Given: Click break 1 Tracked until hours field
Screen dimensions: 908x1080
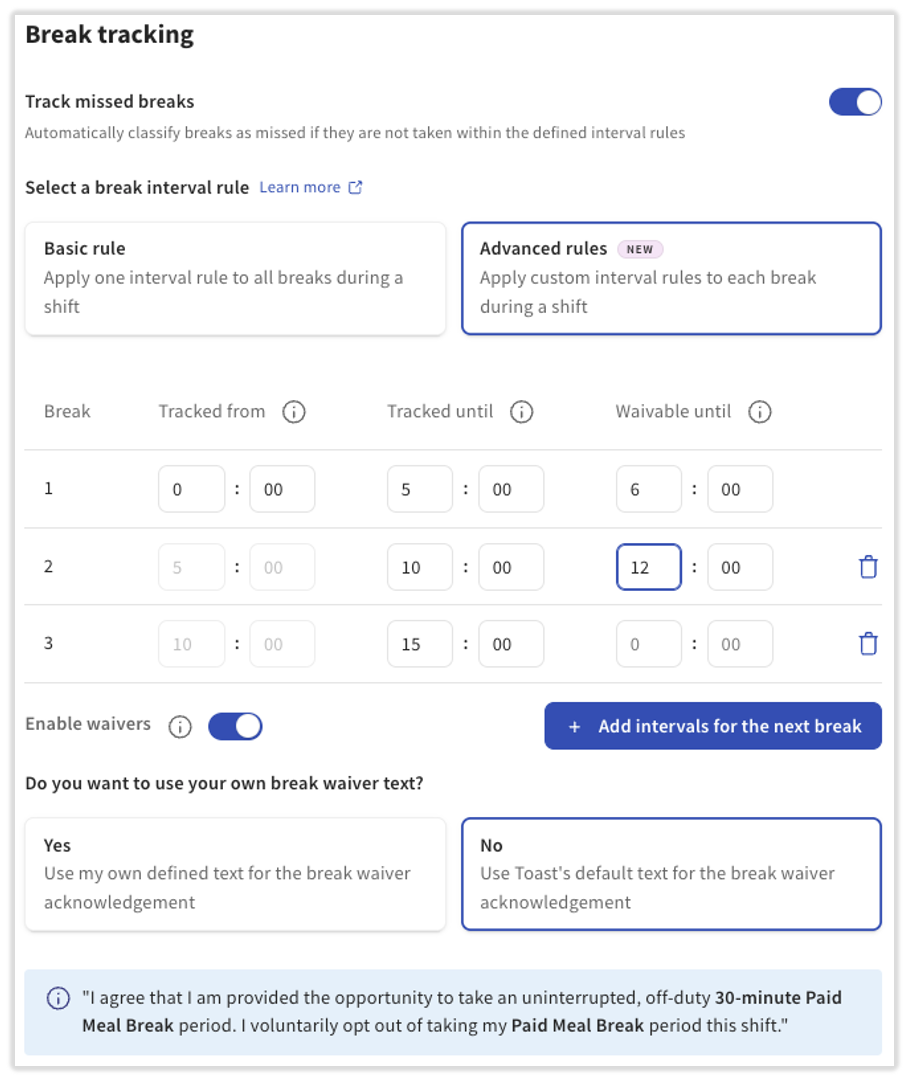Looking at the screenshot, I should [420, 490].
